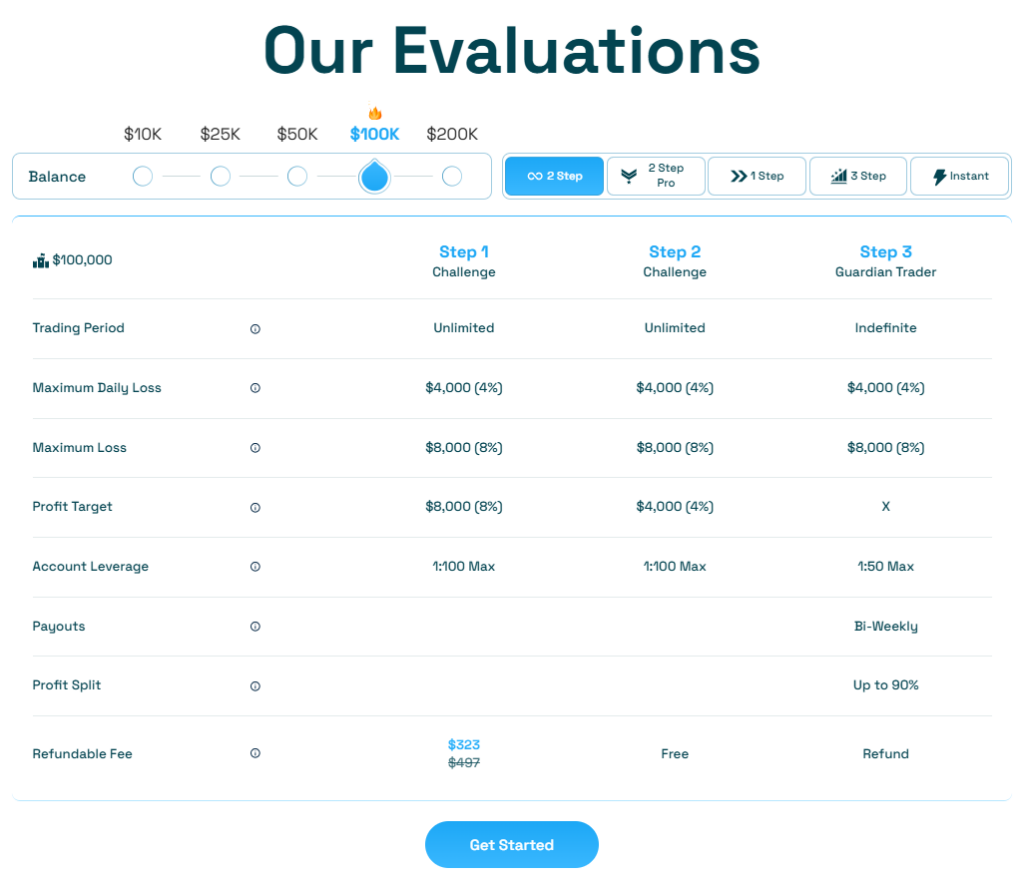Open the 3 Step evaluation tab

[858, 176]
